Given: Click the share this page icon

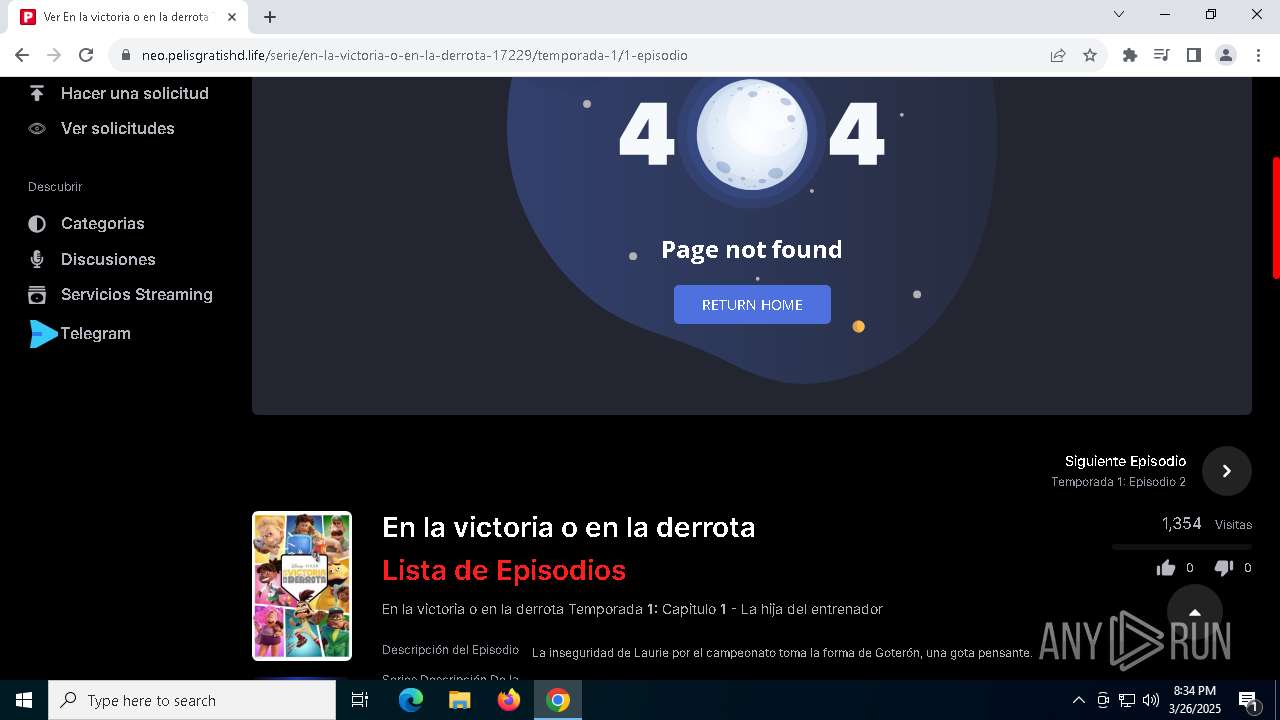Looking at the screenshot, I should pyautogui.click(x=1058, y=55).
